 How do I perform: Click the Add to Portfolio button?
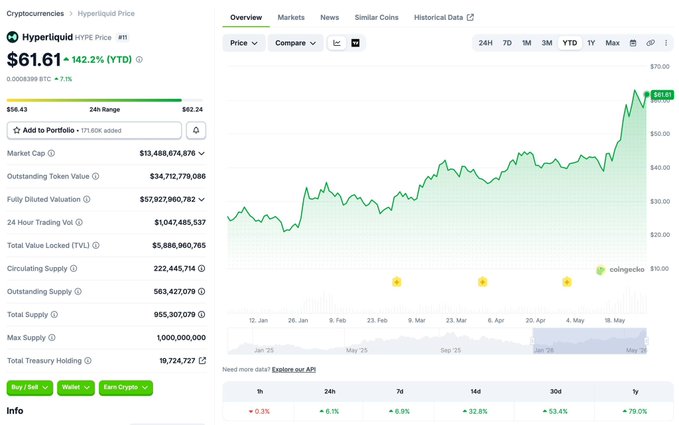point(94,130)
